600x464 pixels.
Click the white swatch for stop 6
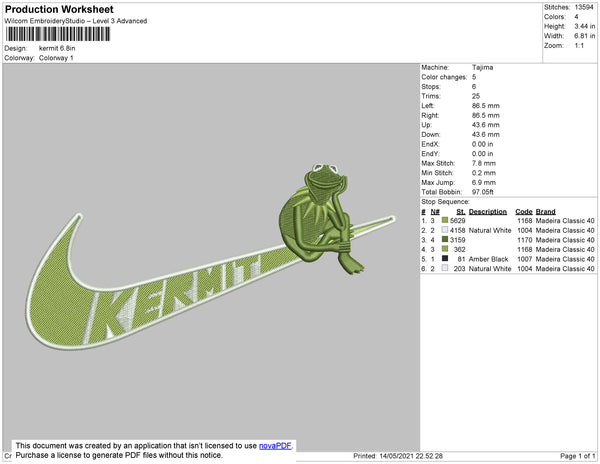click(x=445, y=268)
